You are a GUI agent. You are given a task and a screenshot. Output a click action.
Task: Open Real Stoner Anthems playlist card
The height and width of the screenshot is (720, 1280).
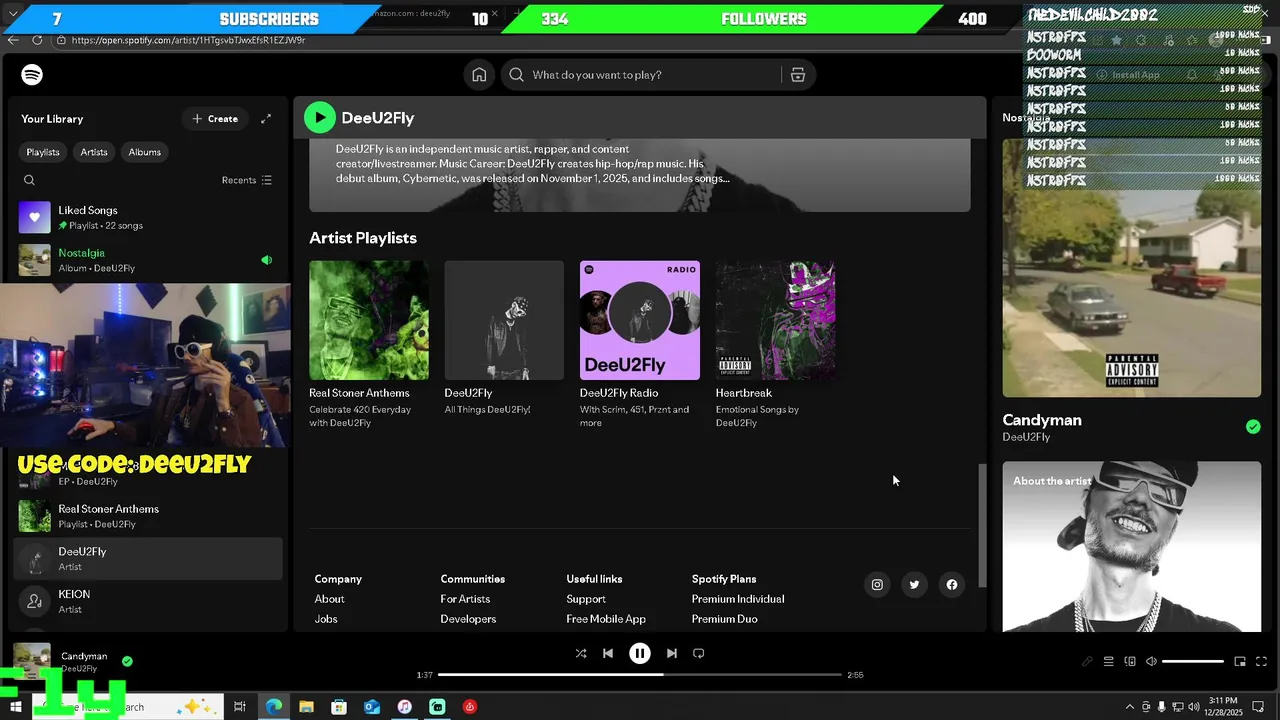pos(369,345)
